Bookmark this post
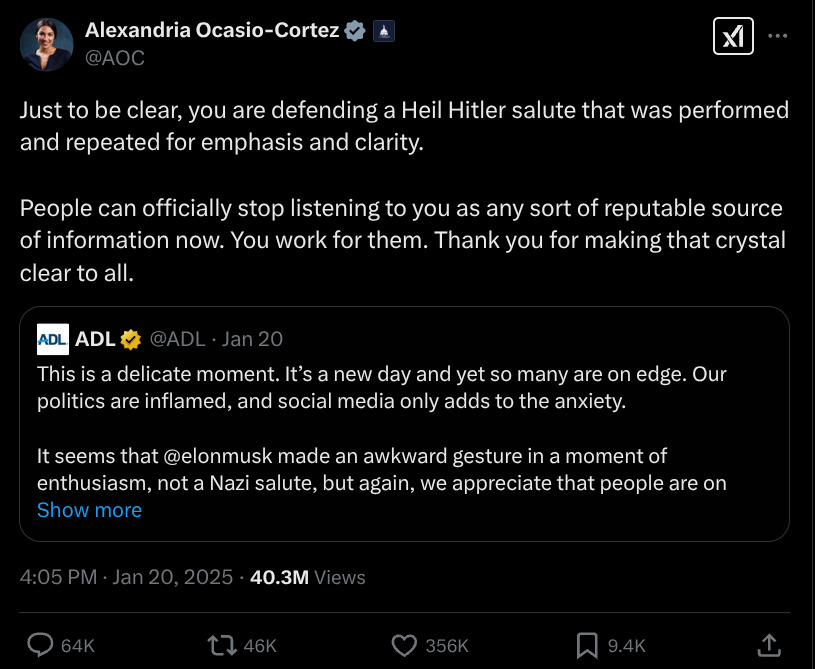This screenshot has width=815, height=669. (587, 644)
